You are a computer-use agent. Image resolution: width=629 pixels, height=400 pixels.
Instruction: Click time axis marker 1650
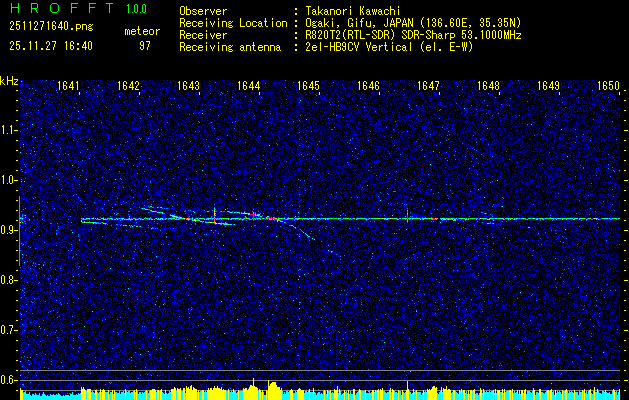tap(609, 86)
